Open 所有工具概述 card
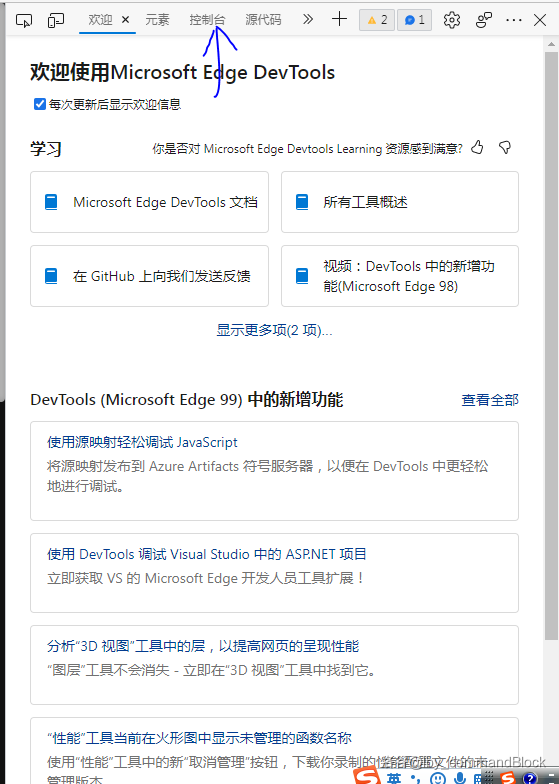This screenshot has height=784, width=559. (x=400, y=202)
